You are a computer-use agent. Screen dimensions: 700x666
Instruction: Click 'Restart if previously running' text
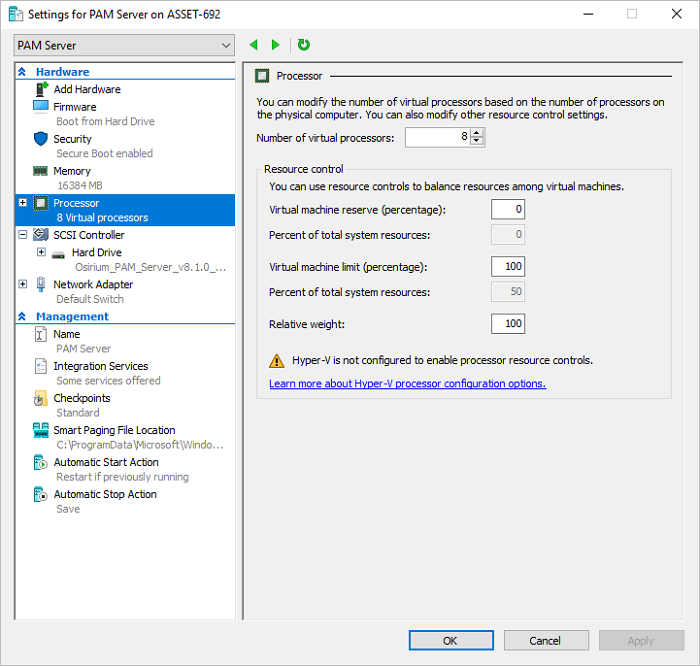tap(122, 477)
